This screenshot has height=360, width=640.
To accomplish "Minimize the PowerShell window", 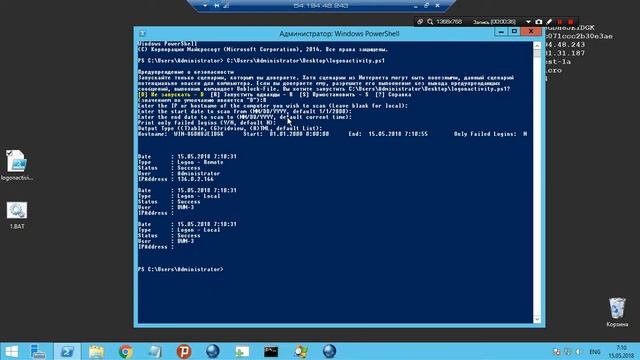I will [501, 31].
